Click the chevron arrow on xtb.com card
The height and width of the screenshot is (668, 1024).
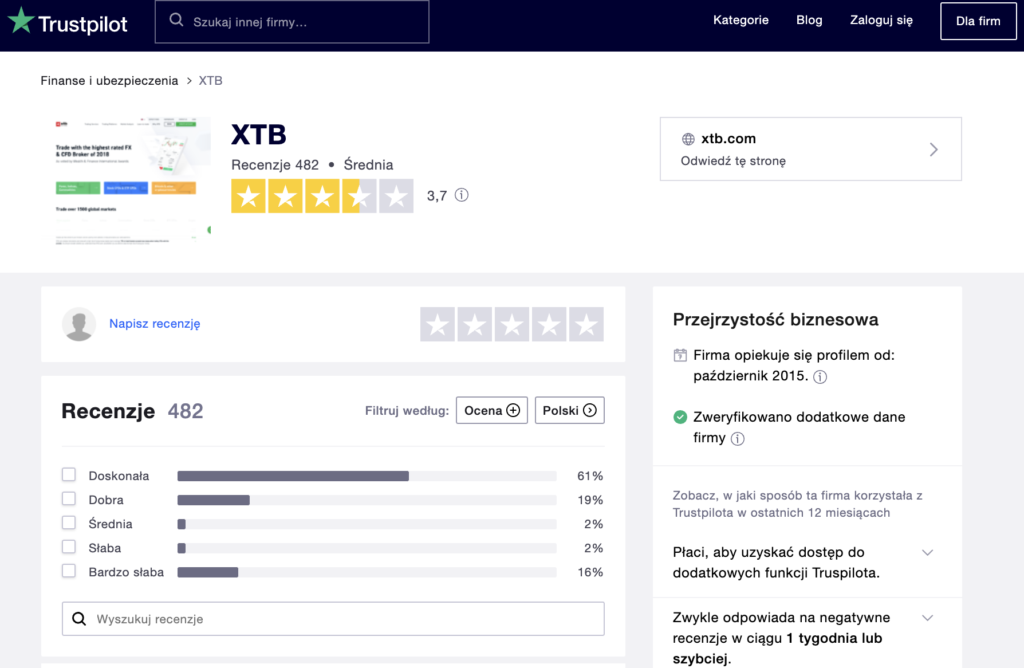(934, 150)
